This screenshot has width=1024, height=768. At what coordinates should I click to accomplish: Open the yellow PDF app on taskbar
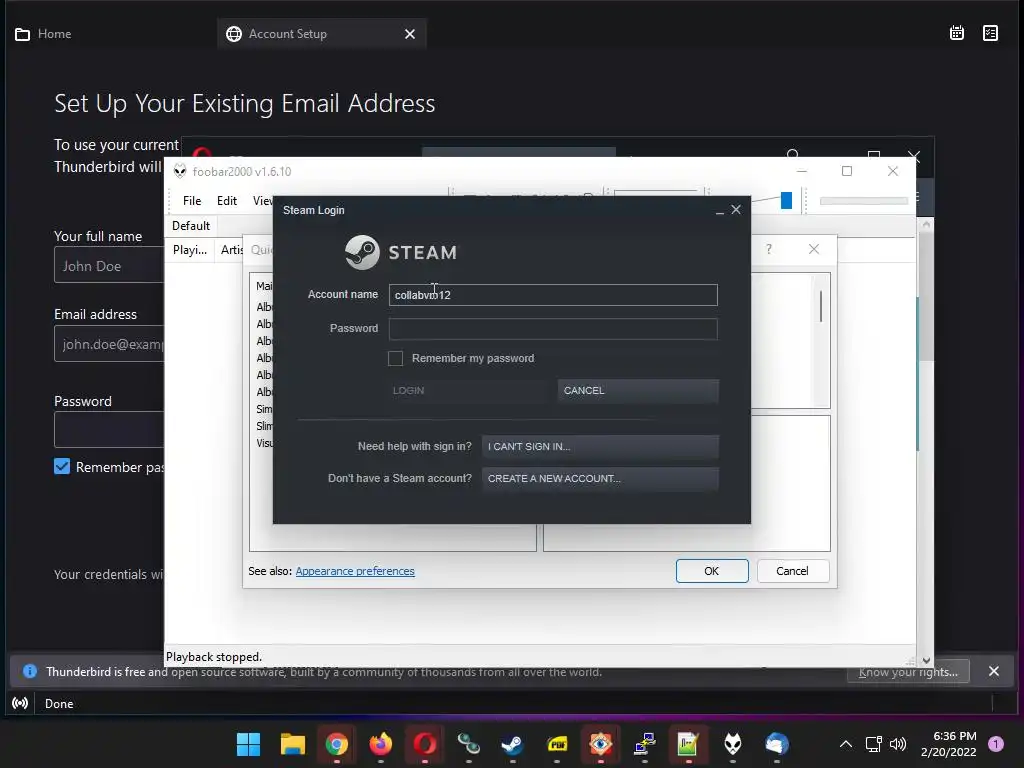pyautogui.click(x=557, y=744)
